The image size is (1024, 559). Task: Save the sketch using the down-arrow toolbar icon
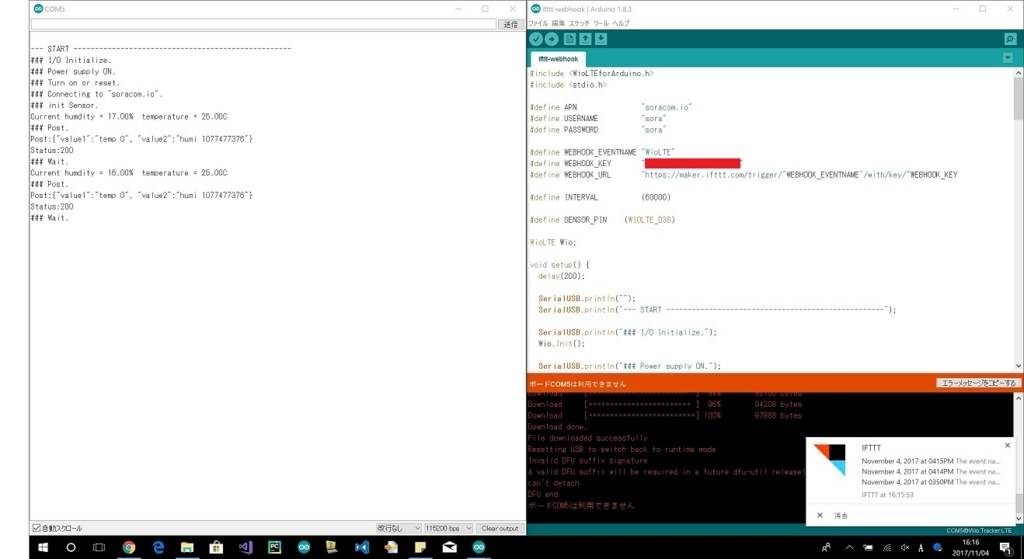click(x=601, y=39)
